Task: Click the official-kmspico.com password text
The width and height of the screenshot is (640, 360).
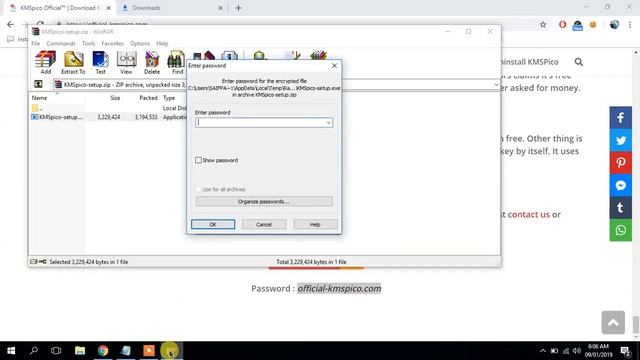Action: (339, 289)
